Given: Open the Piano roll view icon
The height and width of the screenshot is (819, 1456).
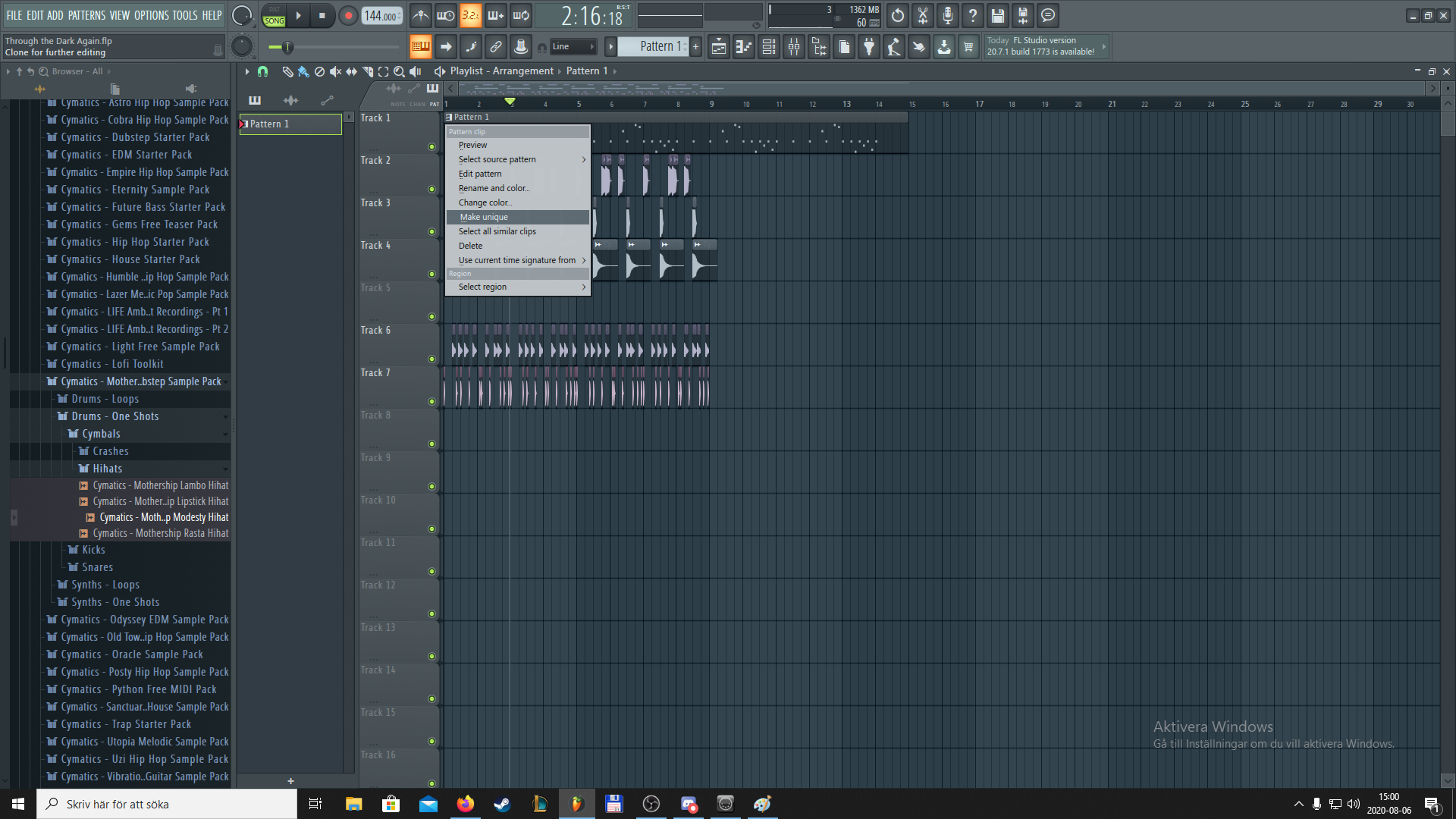Looking at the screenshot, I should [743, 47].
